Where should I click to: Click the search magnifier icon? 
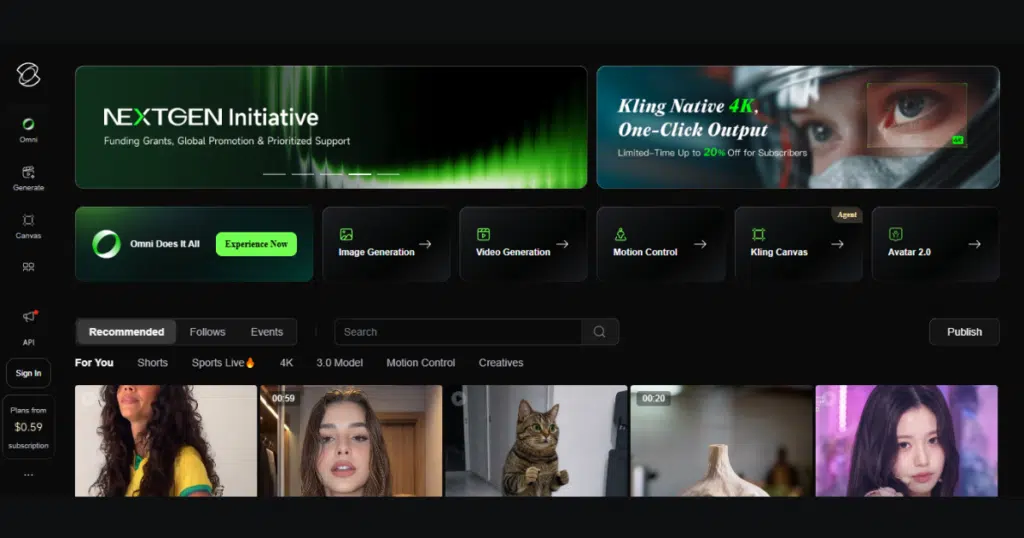599,332
